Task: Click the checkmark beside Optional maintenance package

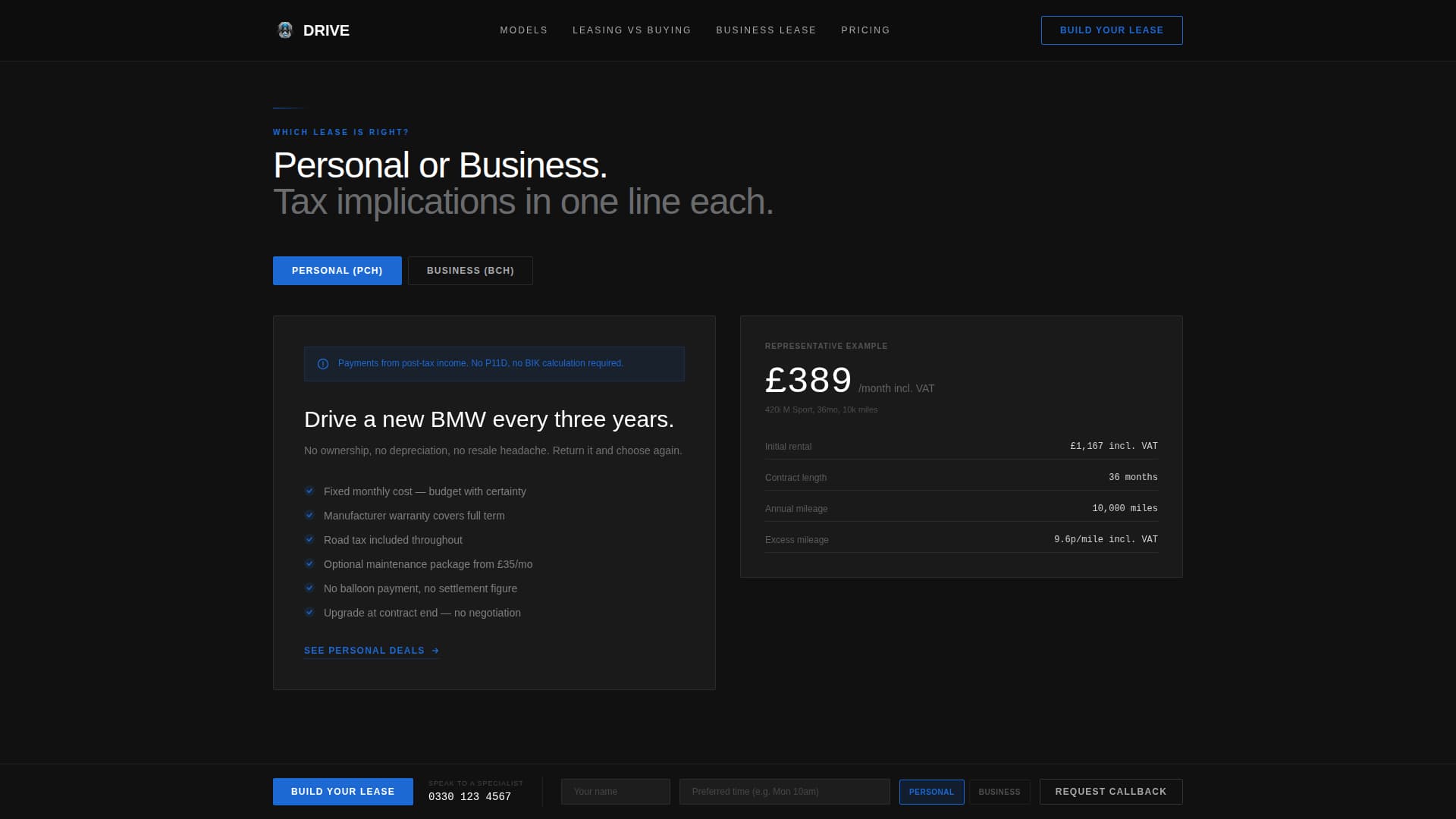Action: coord(309,563)
